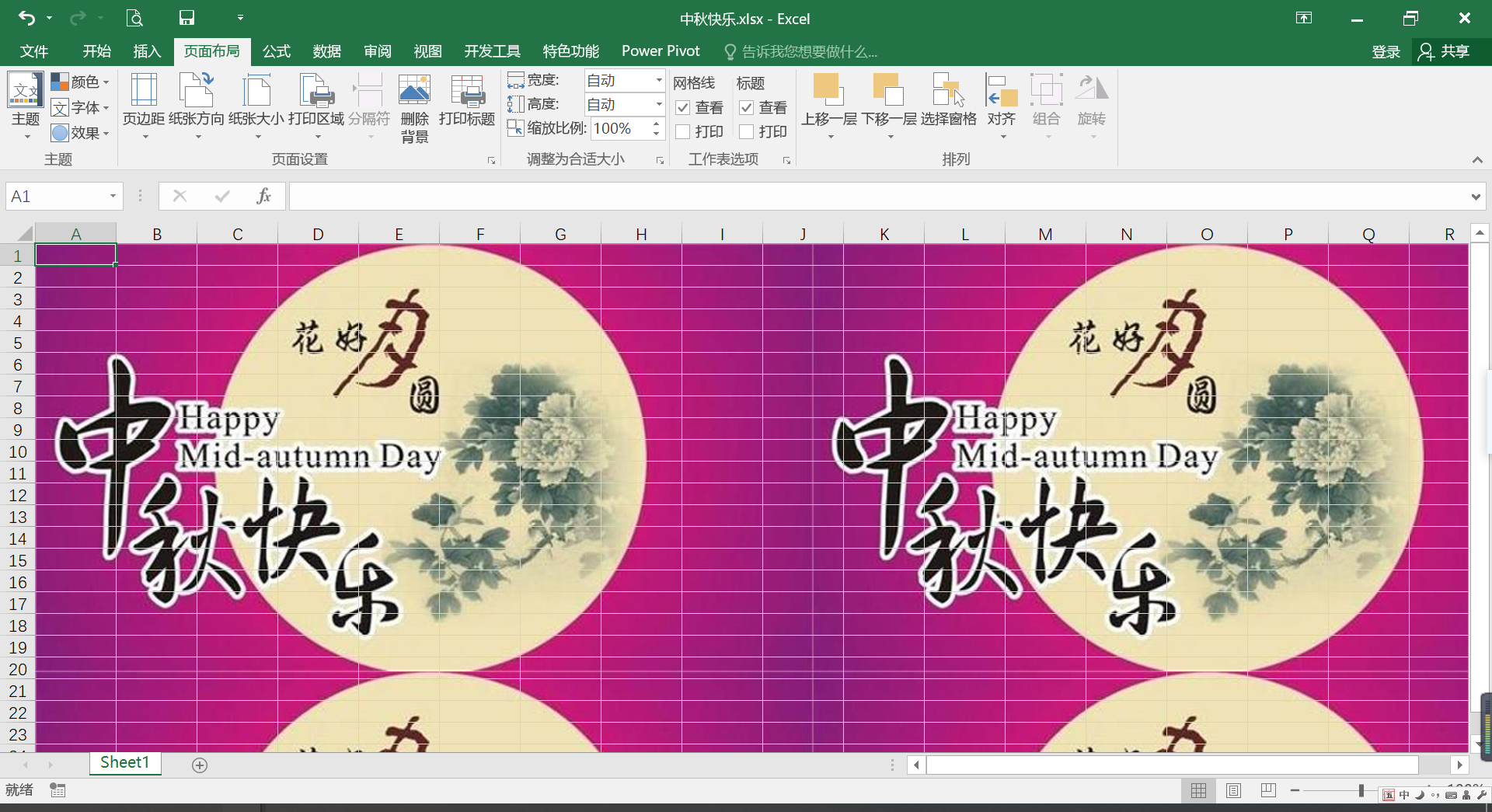Open the theme Effects (效果) menu
The height and width of the screenshot is (812, 1492).
(x=80, y=133)
